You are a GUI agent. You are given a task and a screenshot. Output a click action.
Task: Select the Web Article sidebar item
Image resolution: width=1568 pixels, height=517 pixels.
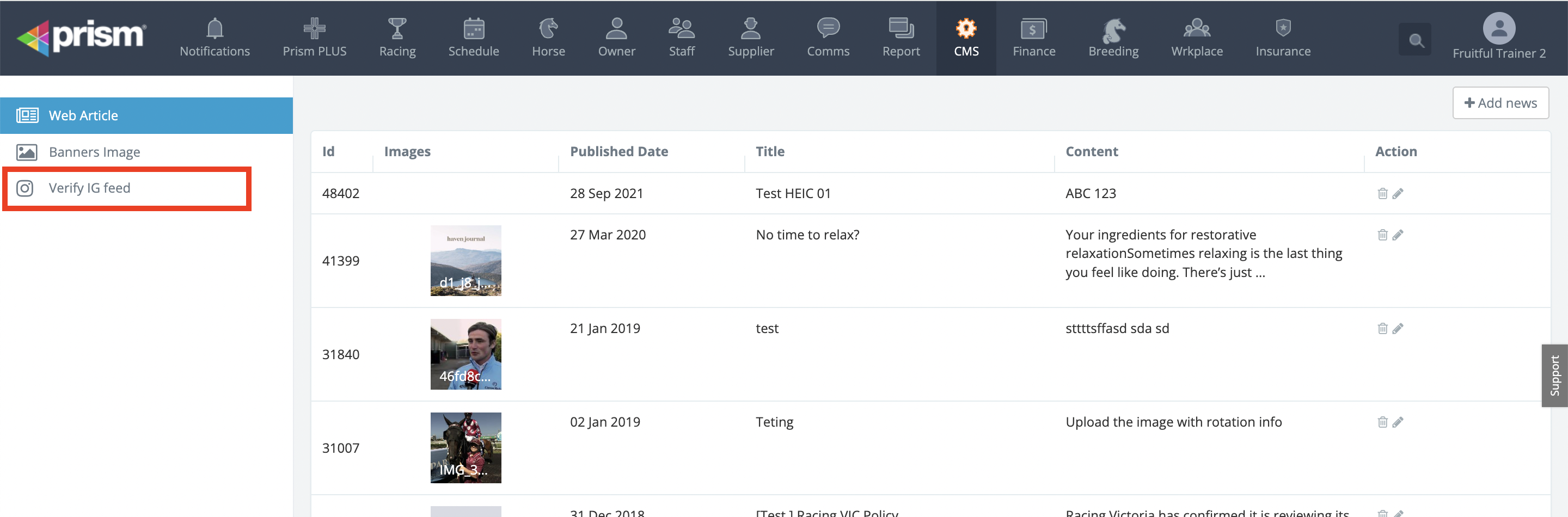[x=146, y=115]
